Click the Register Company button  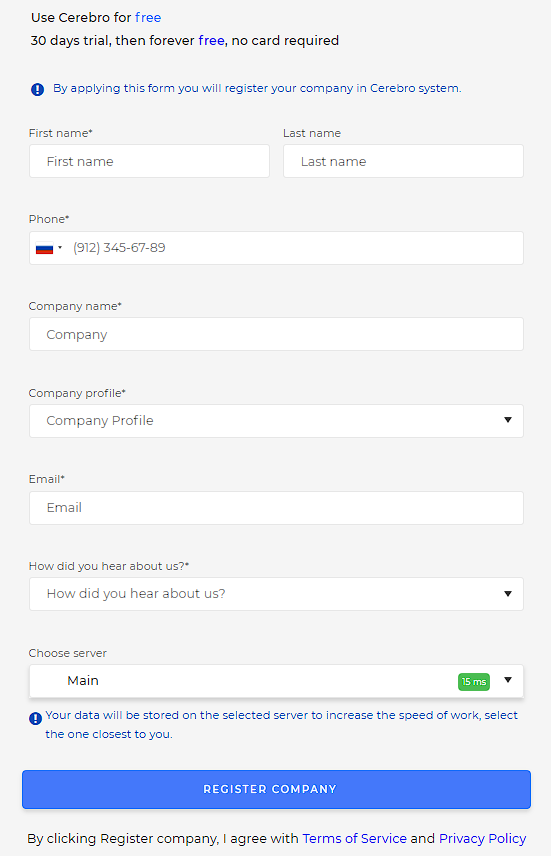[276, 789]
